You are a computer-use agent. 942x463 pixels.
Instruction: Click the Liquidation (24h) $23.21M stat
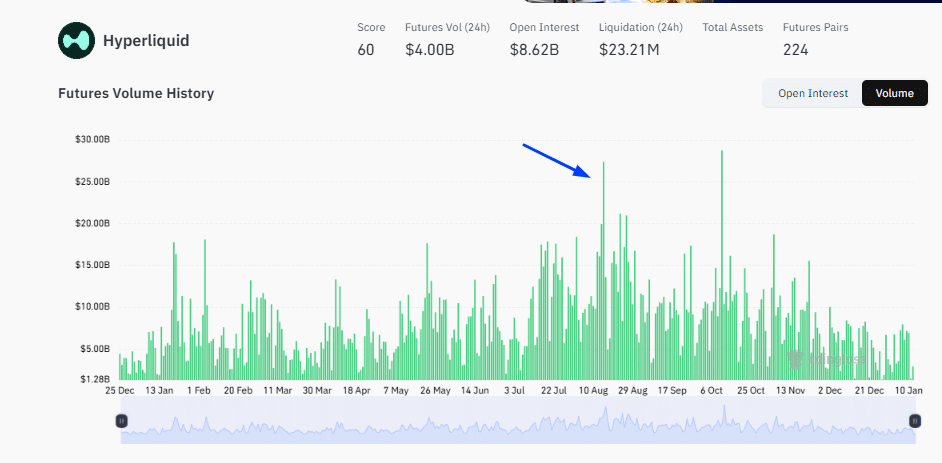tap(629, 49)
